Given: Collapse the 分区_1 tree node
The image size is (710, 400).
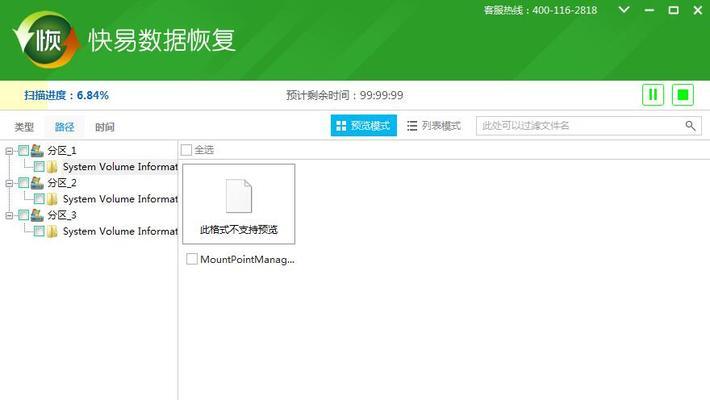Looking at the screenshot, I should 9,151.
